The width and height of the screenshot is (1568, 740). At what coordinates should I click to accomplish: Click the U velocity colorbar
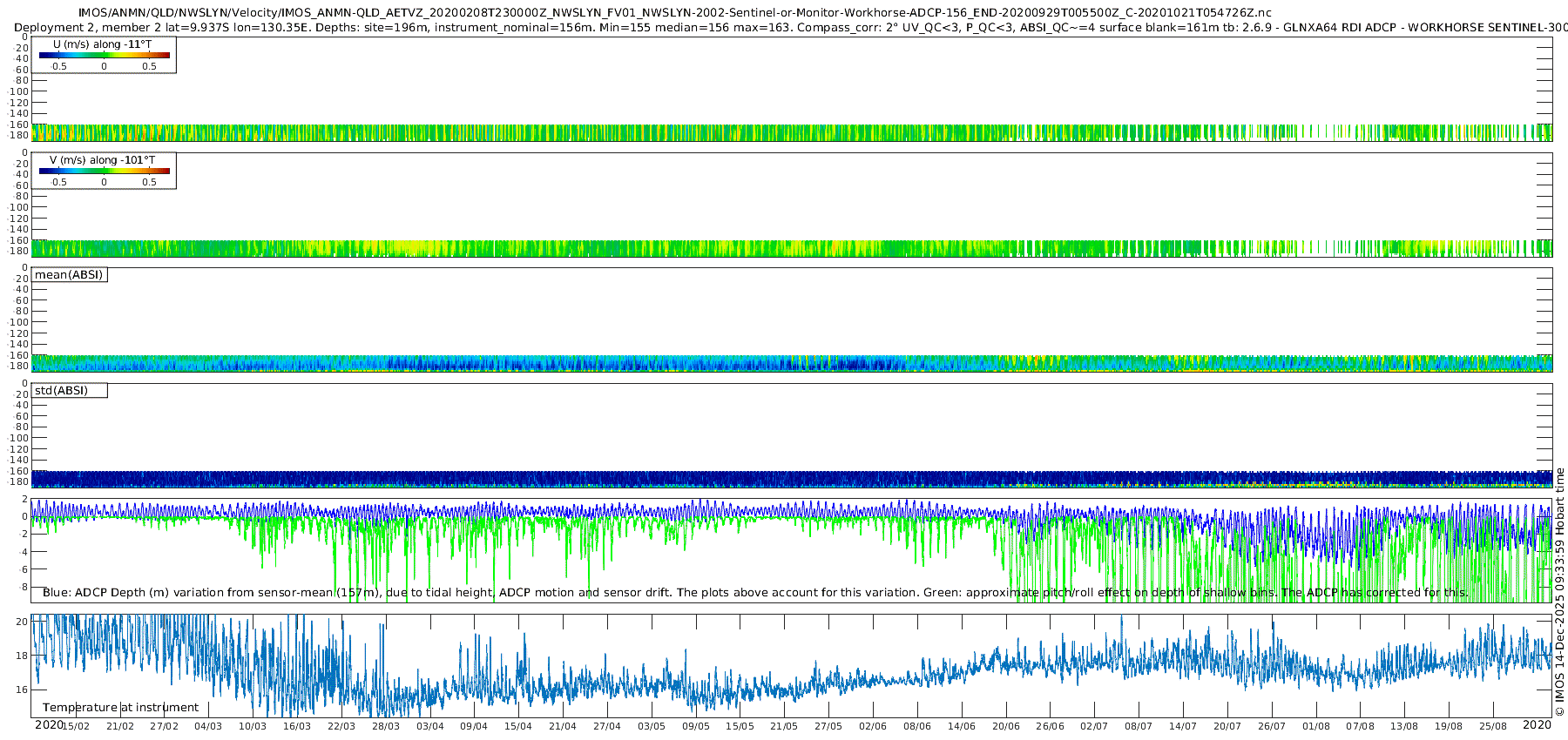[x=104, y=55]
